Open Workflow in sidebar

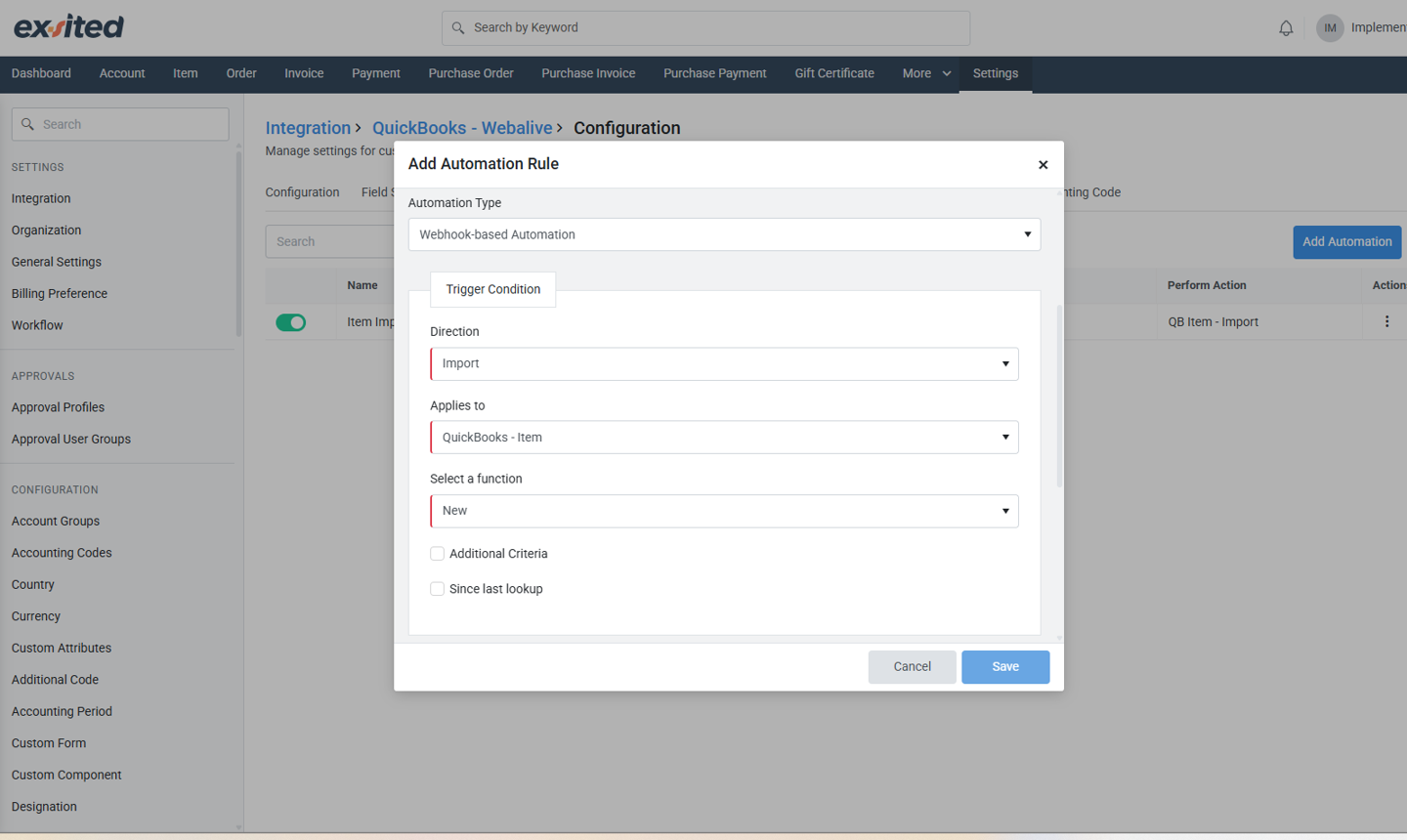click(37, 325)
